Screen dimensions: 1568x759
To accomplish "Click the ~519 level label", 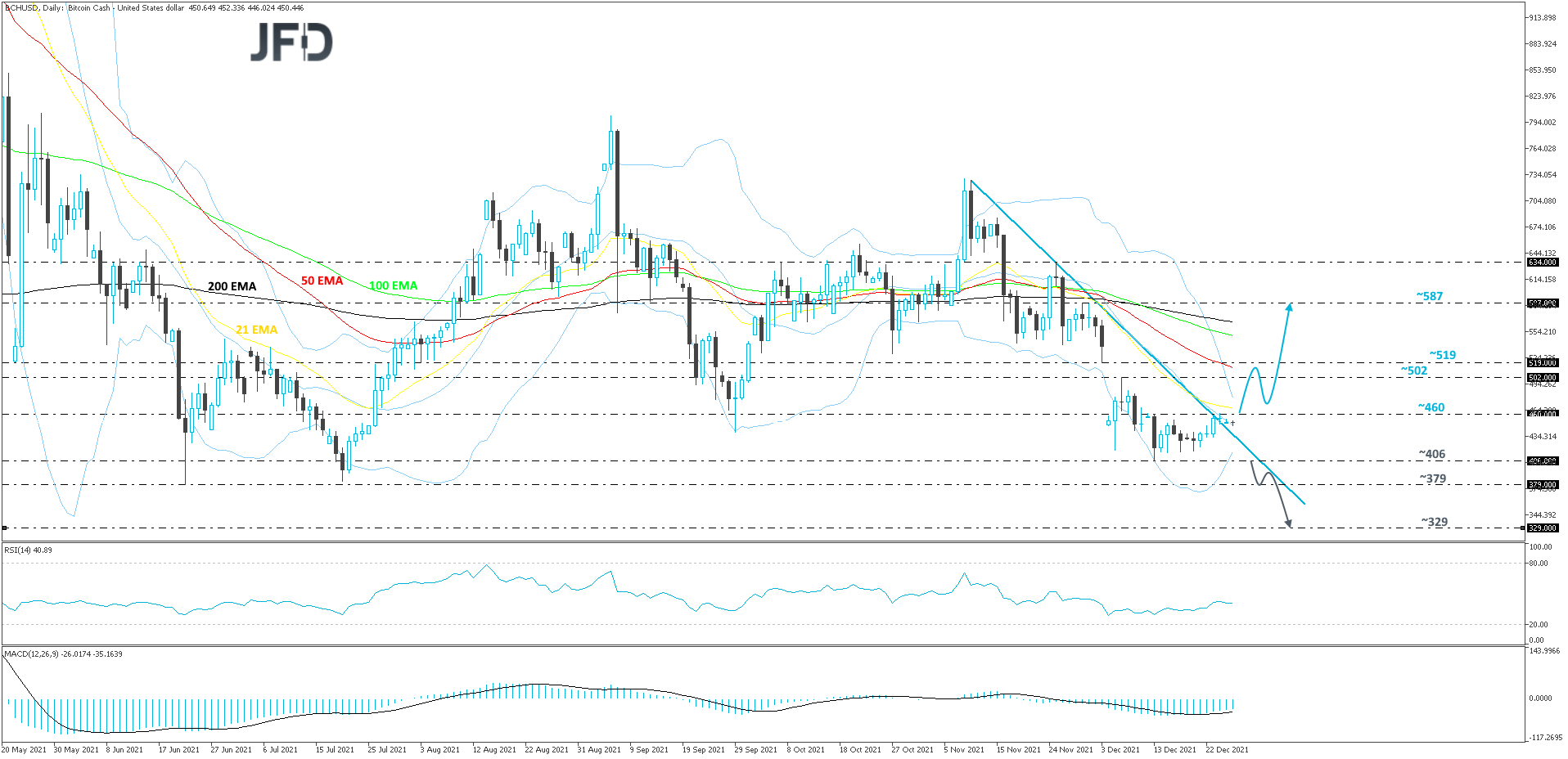I will (x=1443, y=355).
